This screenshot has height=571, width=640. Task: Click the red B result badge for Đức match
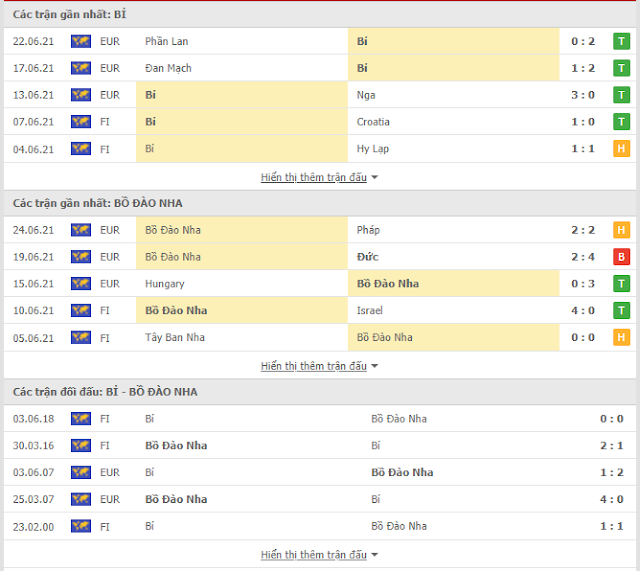621,257
